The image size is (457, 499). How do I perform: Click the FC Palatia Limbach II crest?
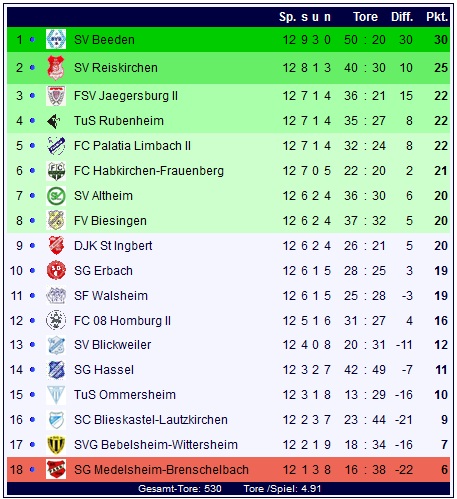(x=56, y=146)
